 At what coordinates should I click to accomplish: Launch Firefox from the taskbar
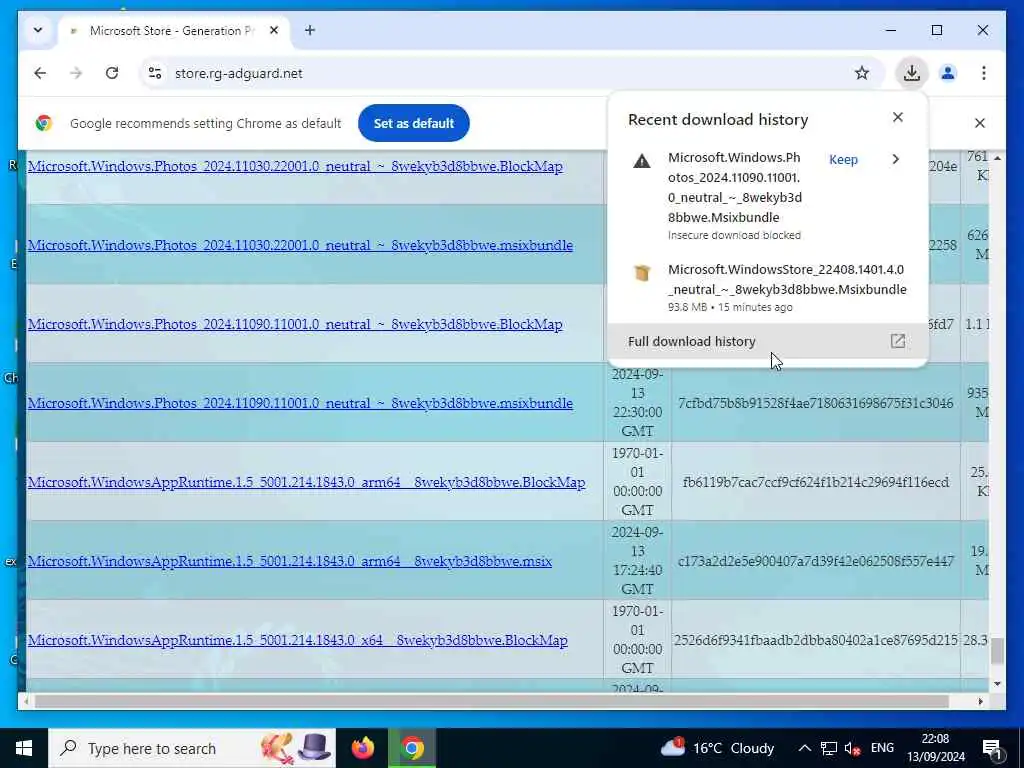[x=362, y=748]
